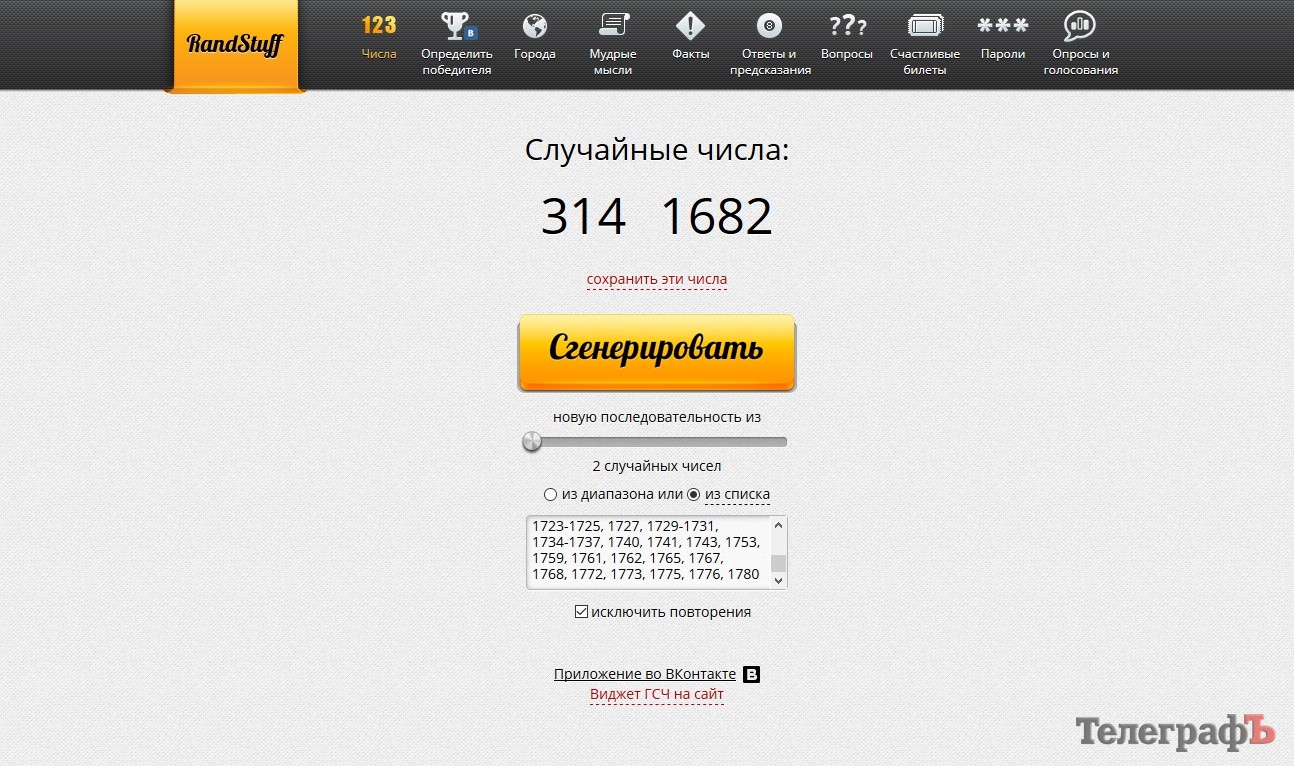1294x766 pixels.
Task: Open Опросы и голосования chat icon
Action: pyautogui.click(x=1080, y=26)
